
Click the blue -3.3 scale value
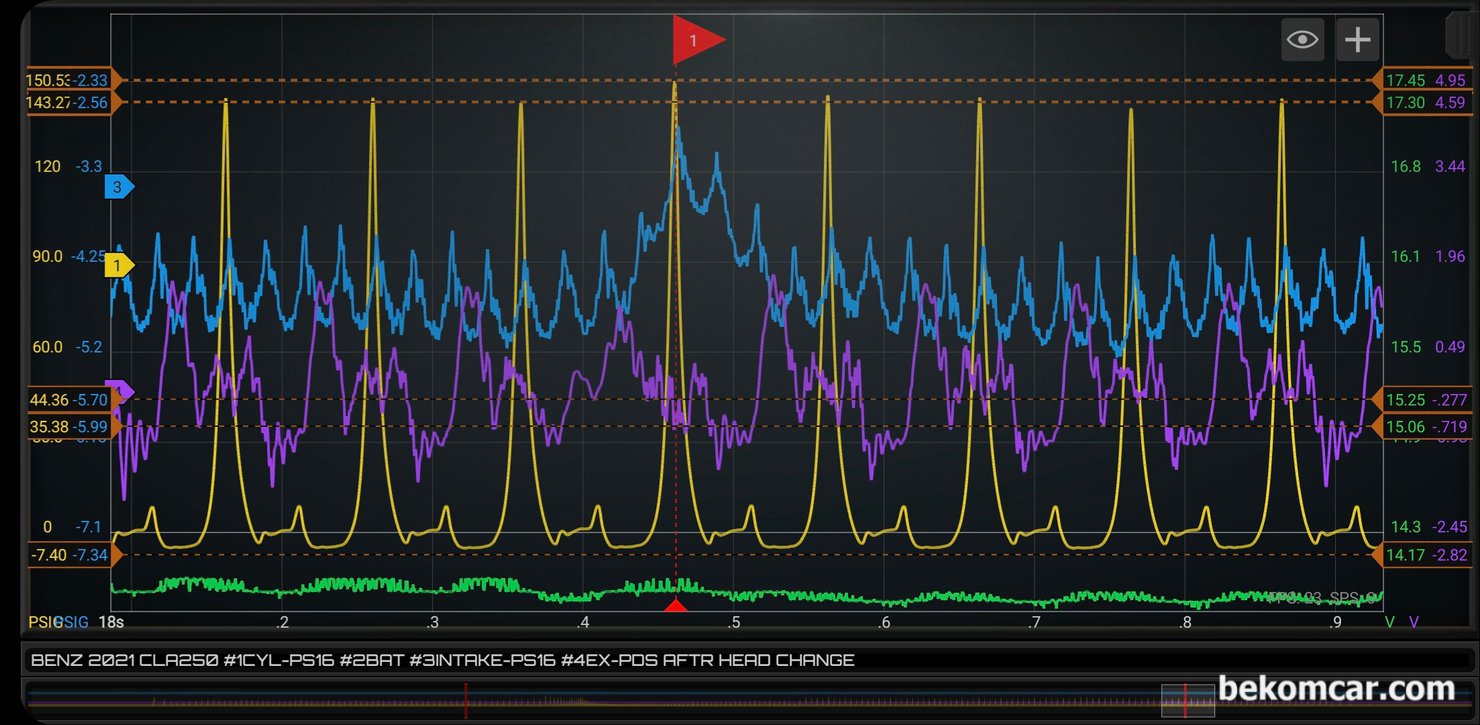89,166
